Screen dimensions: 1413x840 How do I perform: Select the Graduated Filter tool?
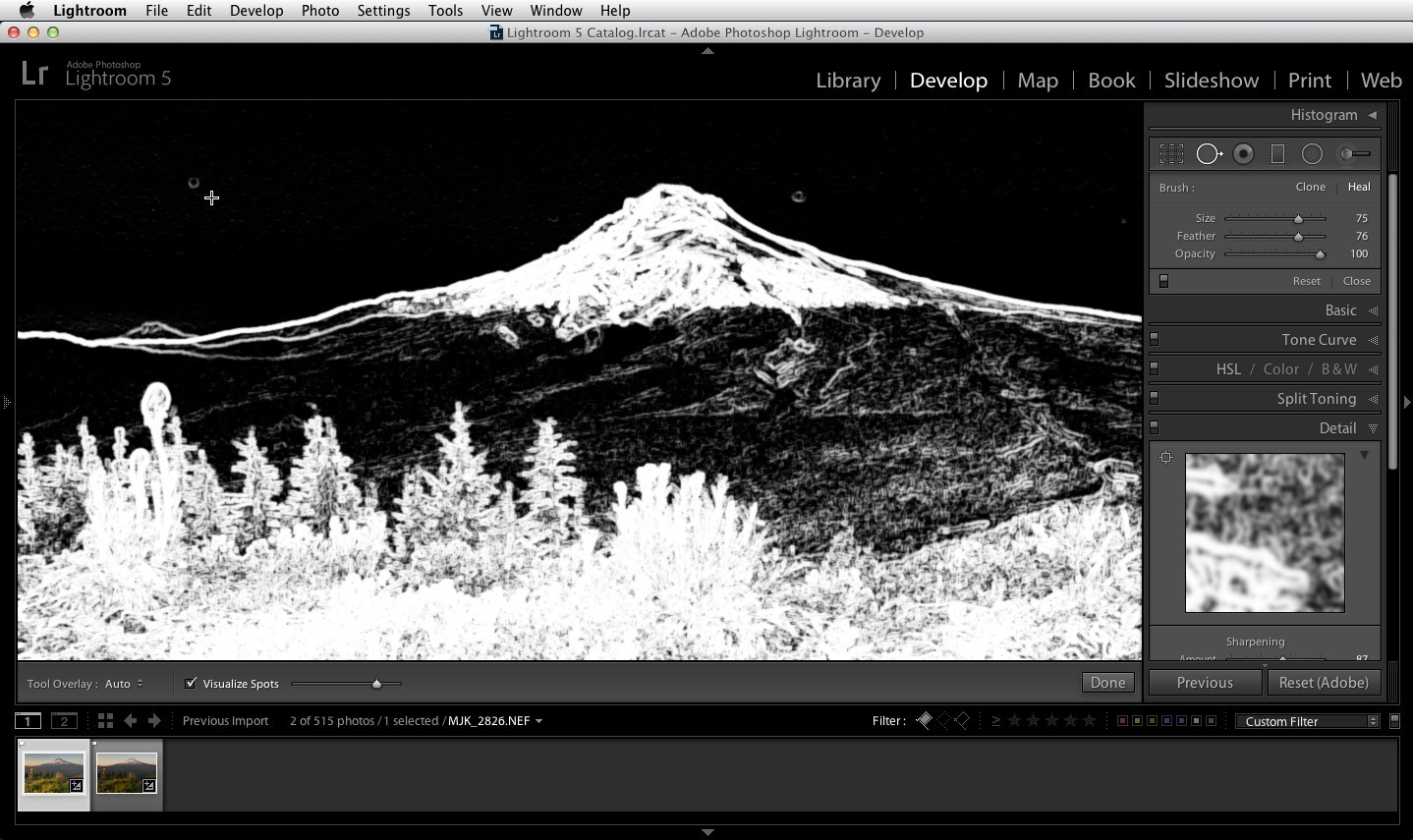[1277, 154]
